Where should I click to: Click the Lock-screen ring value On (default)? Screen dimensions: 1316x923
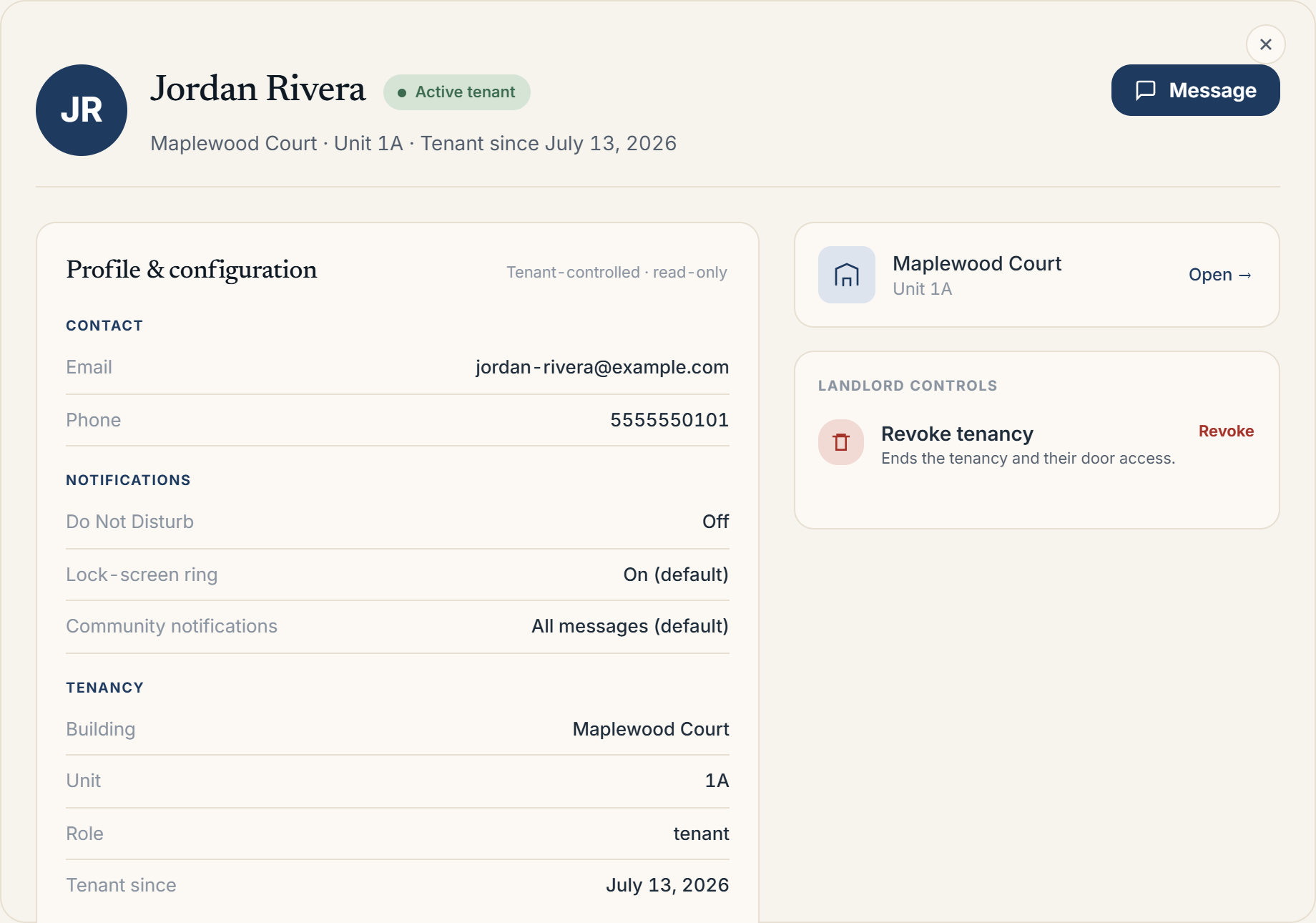click(x=676, y=575)
